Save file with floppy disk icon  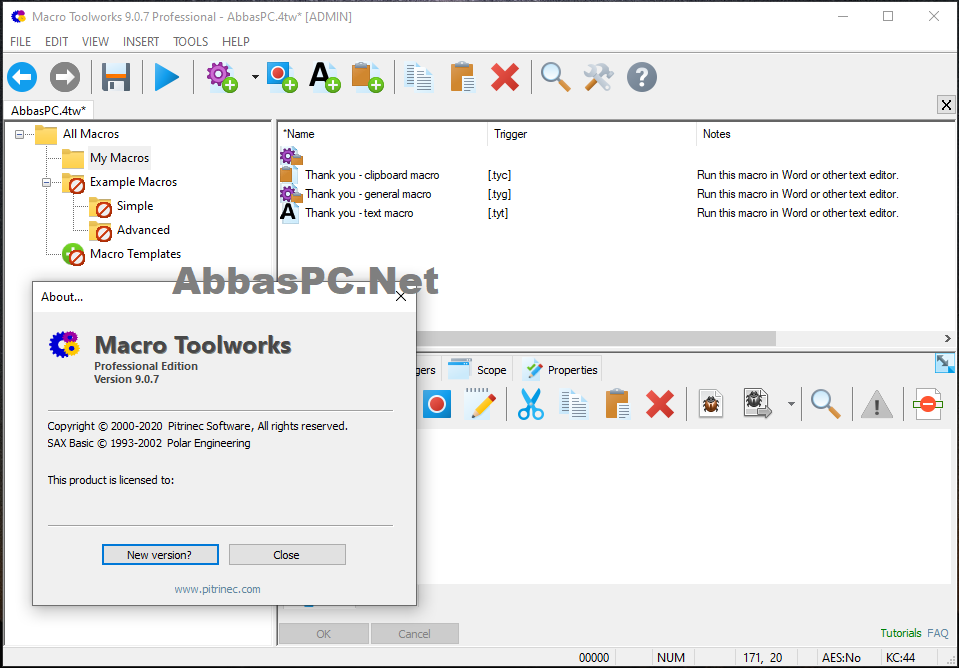116,77
